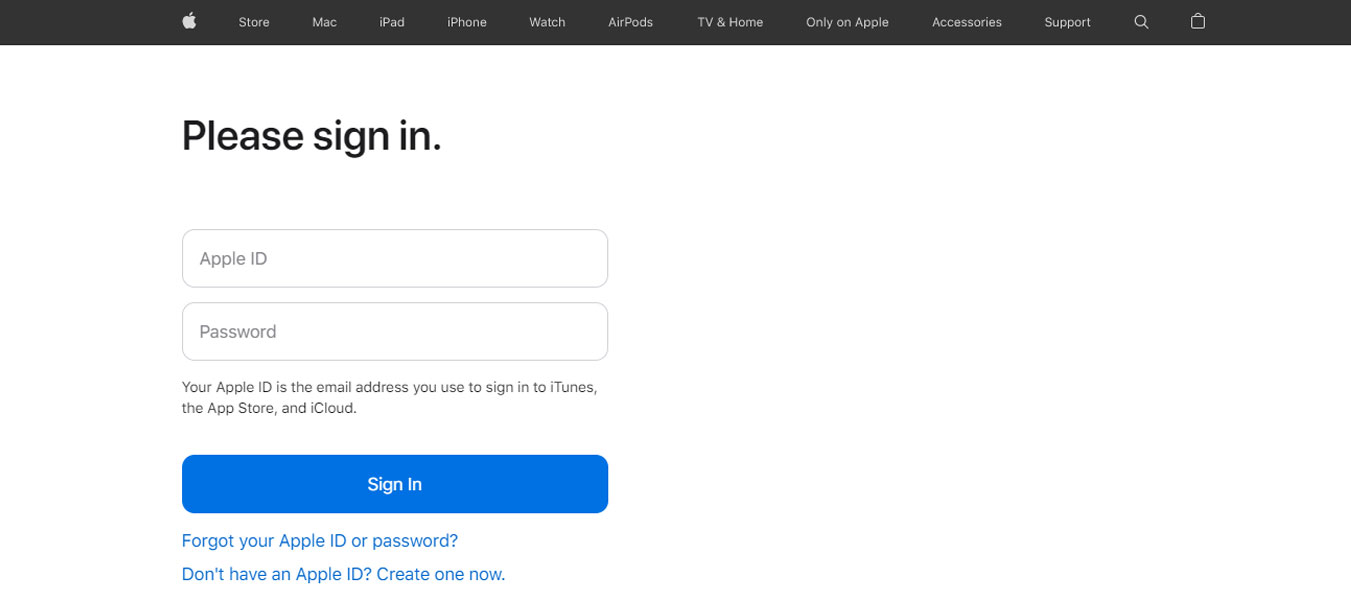The width and height of the screenshot is (1351, 606).
Task: Go to Accessories
Action: tap(967, 22)
